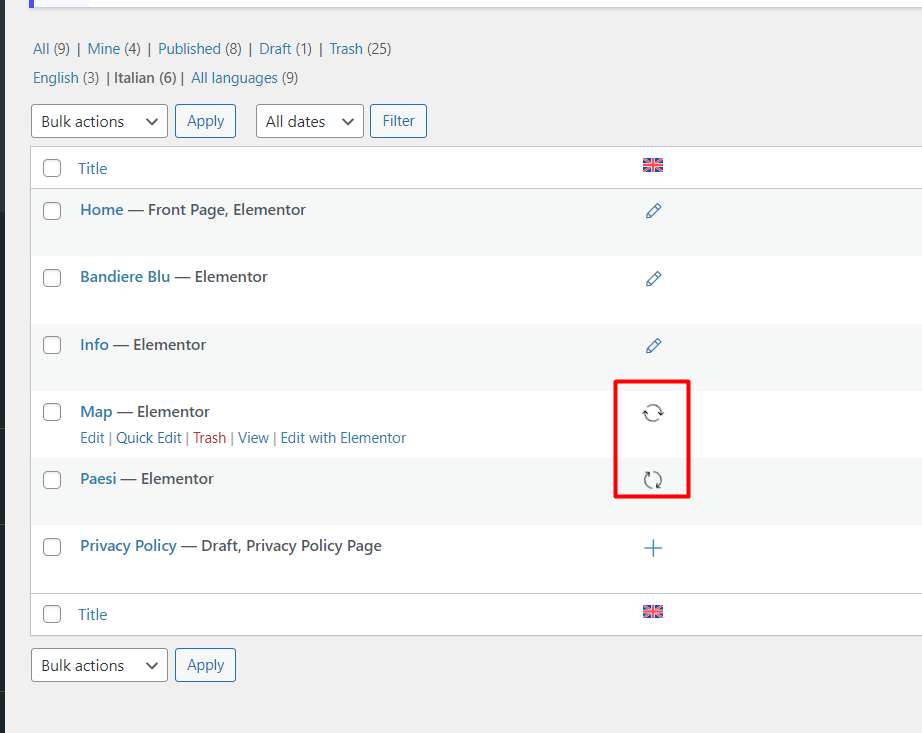Expand the bottom Bulk actions dropdown
This screenshot has height=733, width=922.
pos(99,665)
